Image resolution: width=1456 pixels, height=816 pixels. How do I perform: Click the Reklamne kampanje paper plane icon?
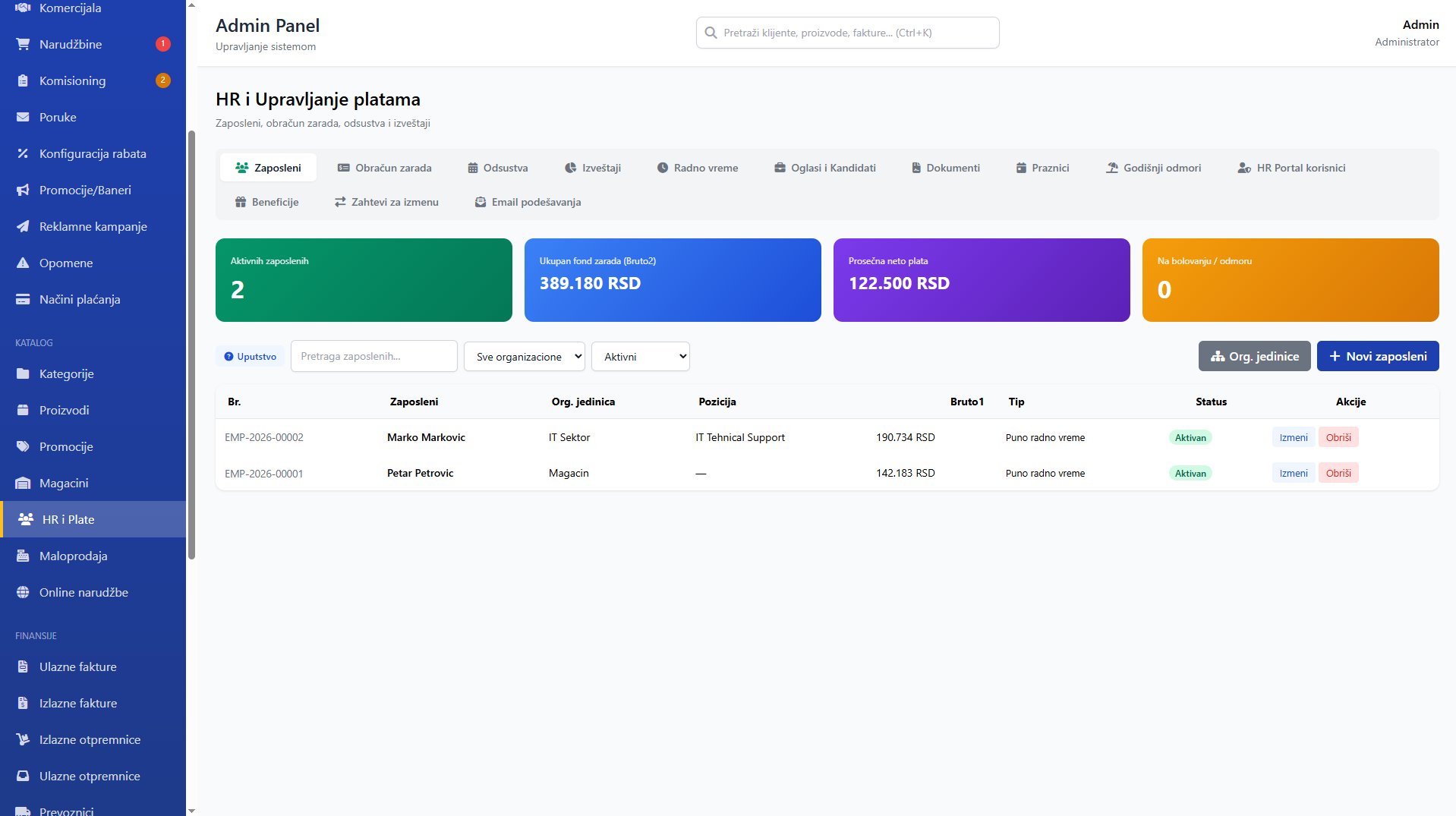click(x=23, y=226)
